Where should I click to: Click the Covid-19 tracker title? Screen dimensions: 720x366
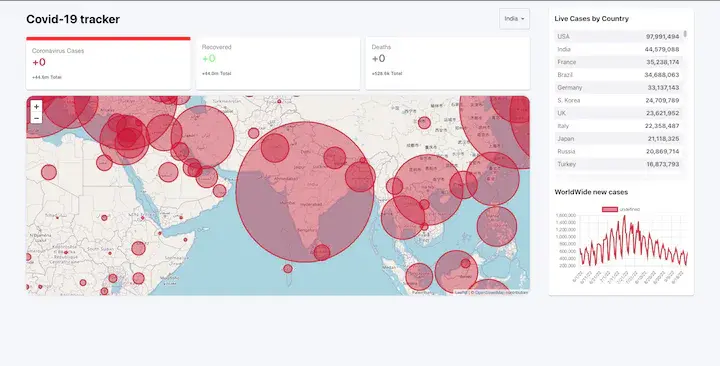click(x=73, y=19)
